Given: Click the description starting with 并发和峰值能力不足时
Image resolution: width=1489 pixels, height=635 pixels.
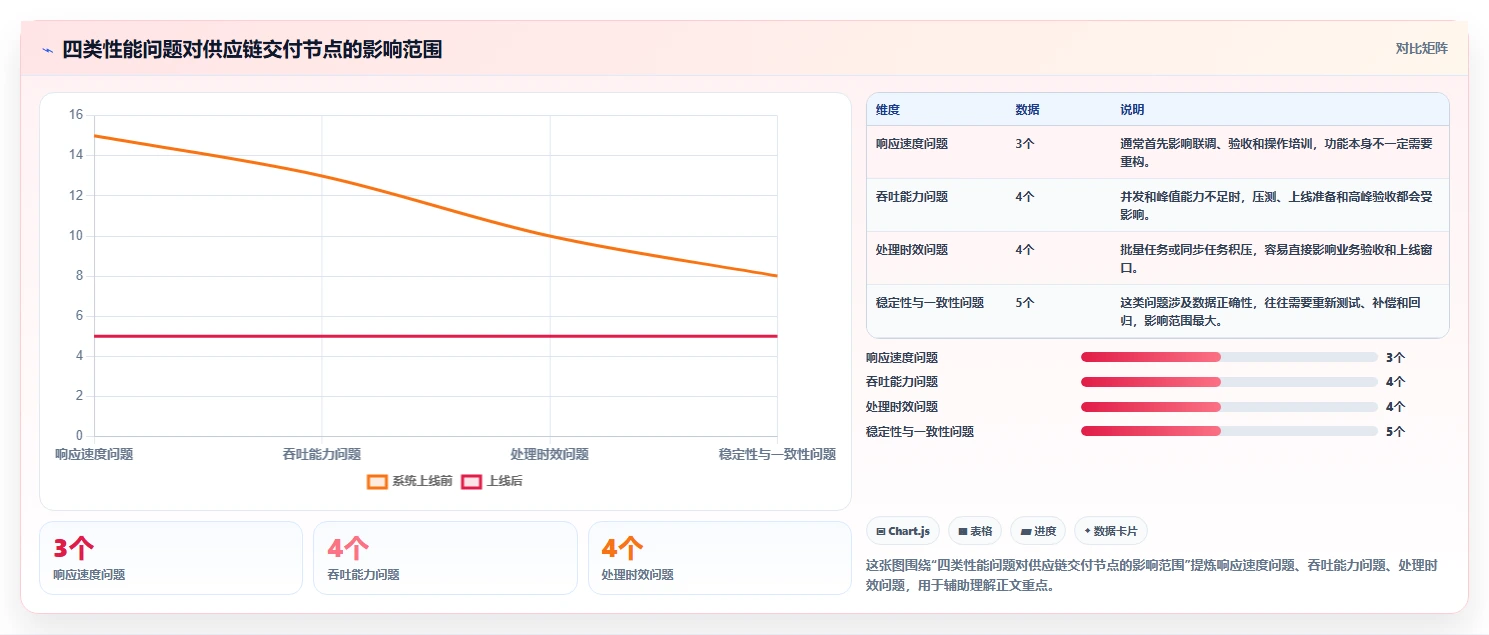Looking at the screenshot, I should point(1276,206).
